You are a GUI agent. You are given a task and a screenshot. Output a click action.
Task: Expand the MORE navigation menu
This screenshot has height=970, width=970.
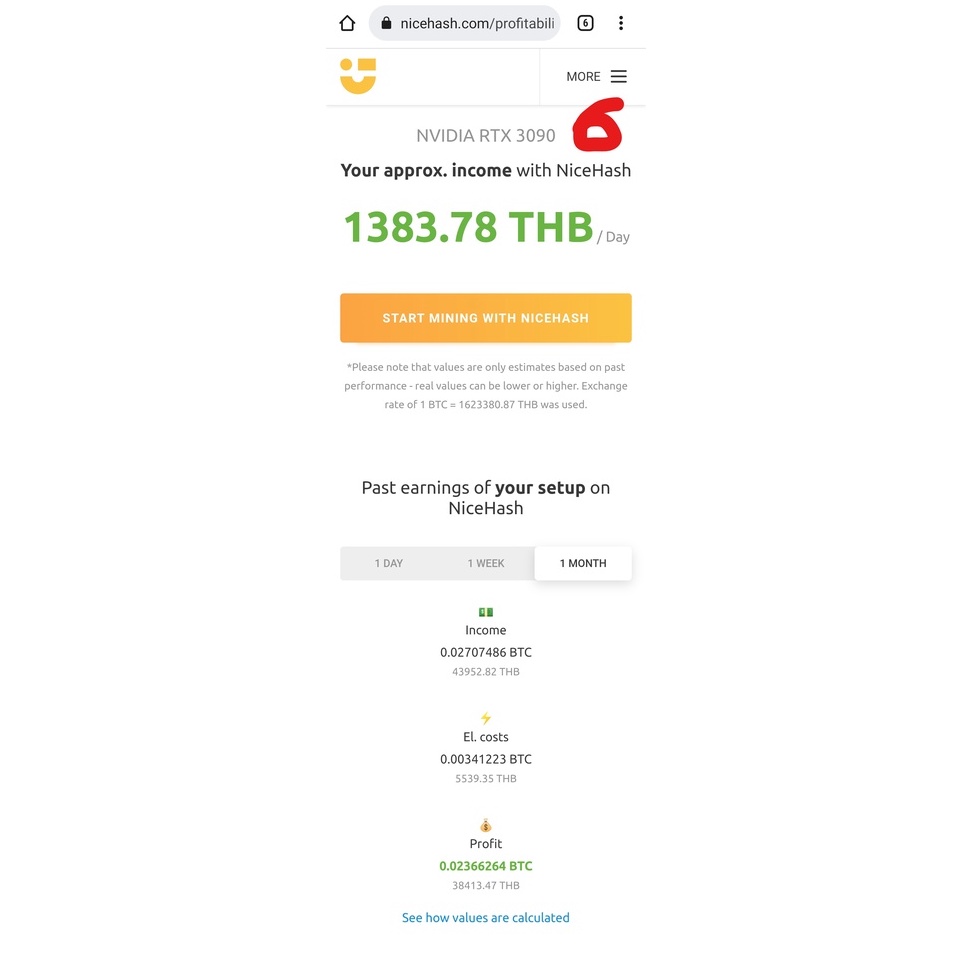(x=596, y=76)
